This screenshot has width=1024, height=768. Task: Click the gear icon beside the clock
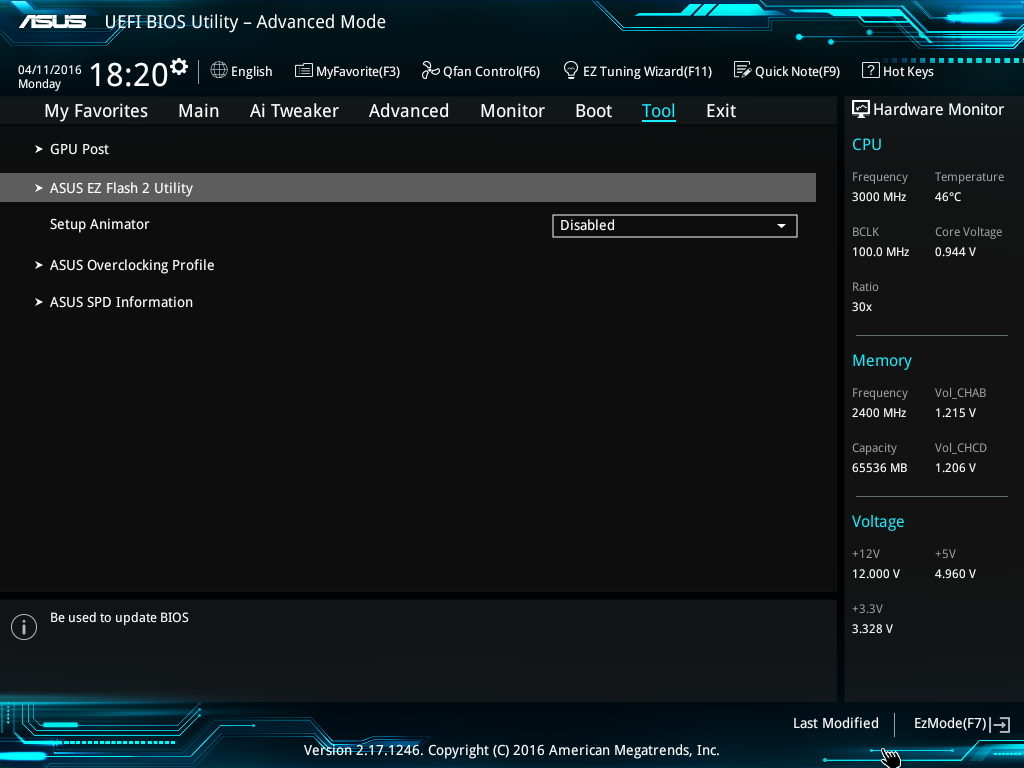(x=179, y=67)
